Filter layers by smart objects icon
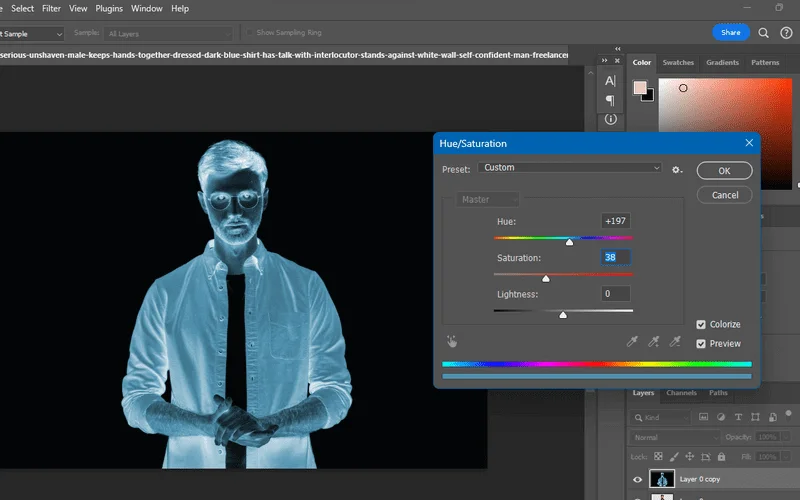The width and height of the screenshot is (800, 500). pyautogui.click(x=773, y=417)
